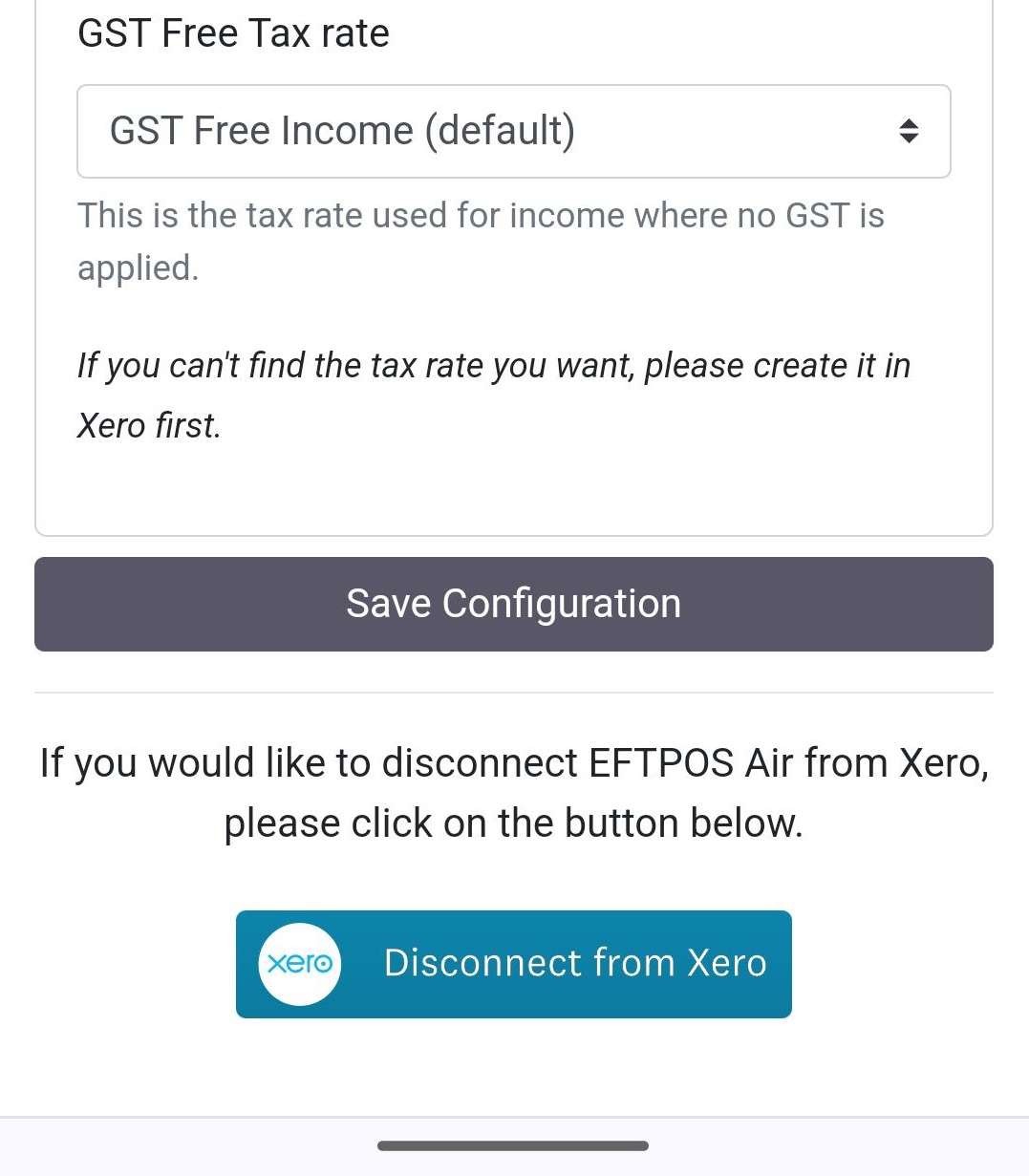Click 'If you would like to disconnect' line
Viewport: 1029px width, 1176px height.
pyautogui.click(x=513, y=763)
